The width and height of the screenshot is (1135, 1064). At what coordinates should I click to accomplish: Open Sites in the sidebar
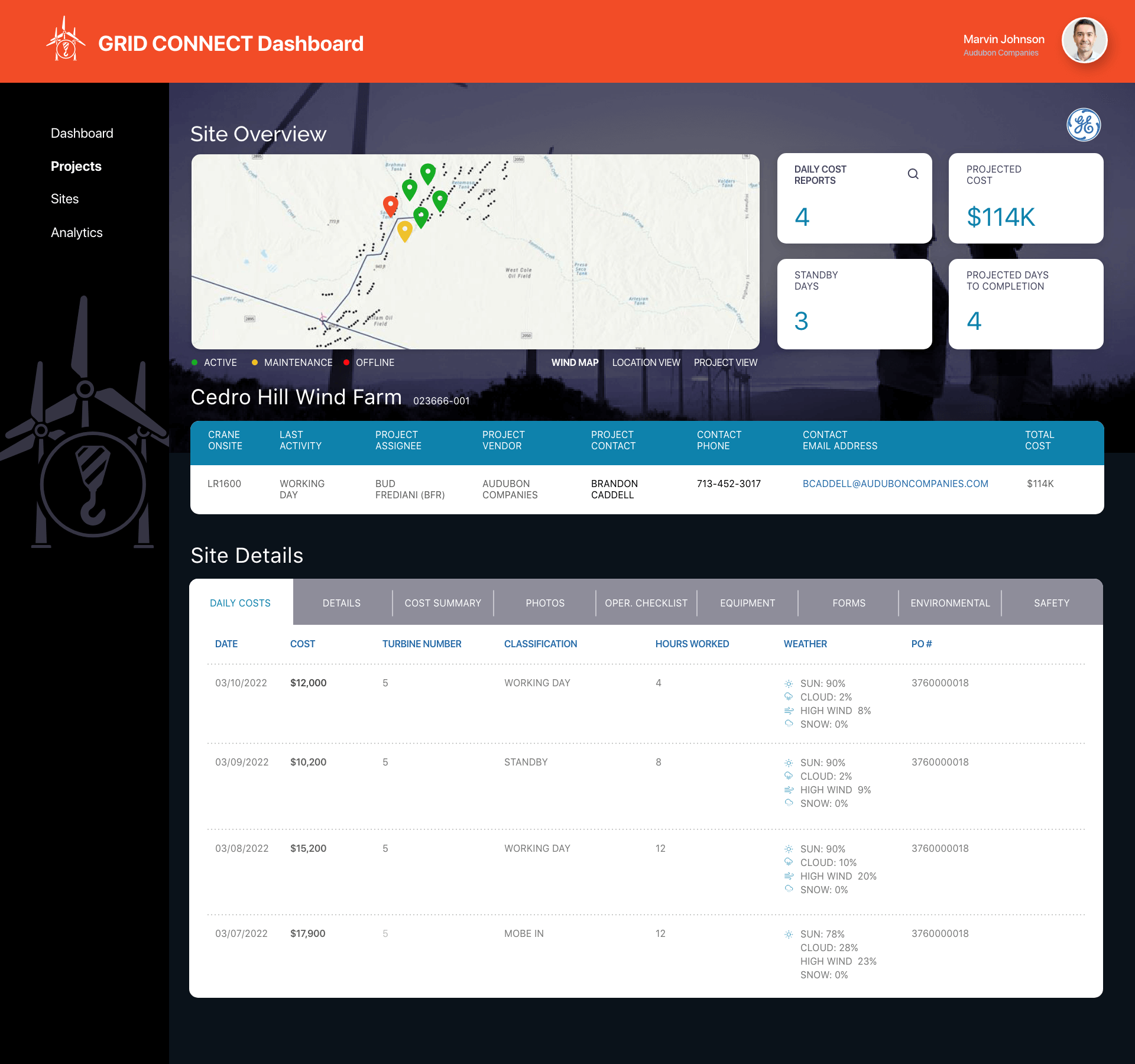(64, 199)
